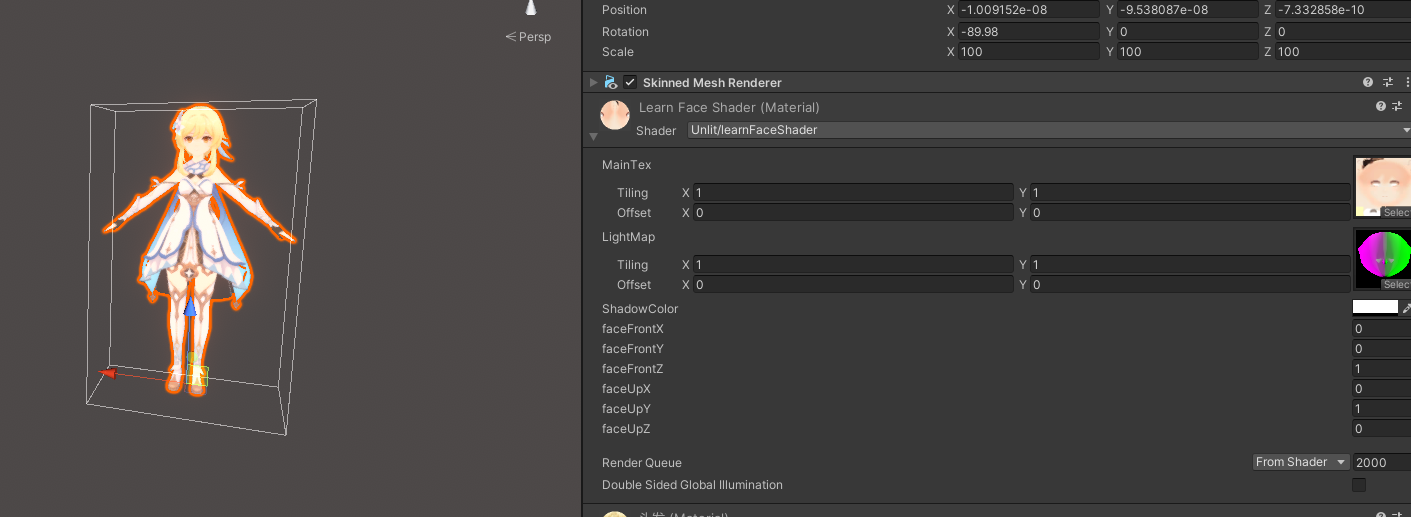The image size is (1411, 517).
Task: Click the ShadowColor property label
Action: pos(640,309)
